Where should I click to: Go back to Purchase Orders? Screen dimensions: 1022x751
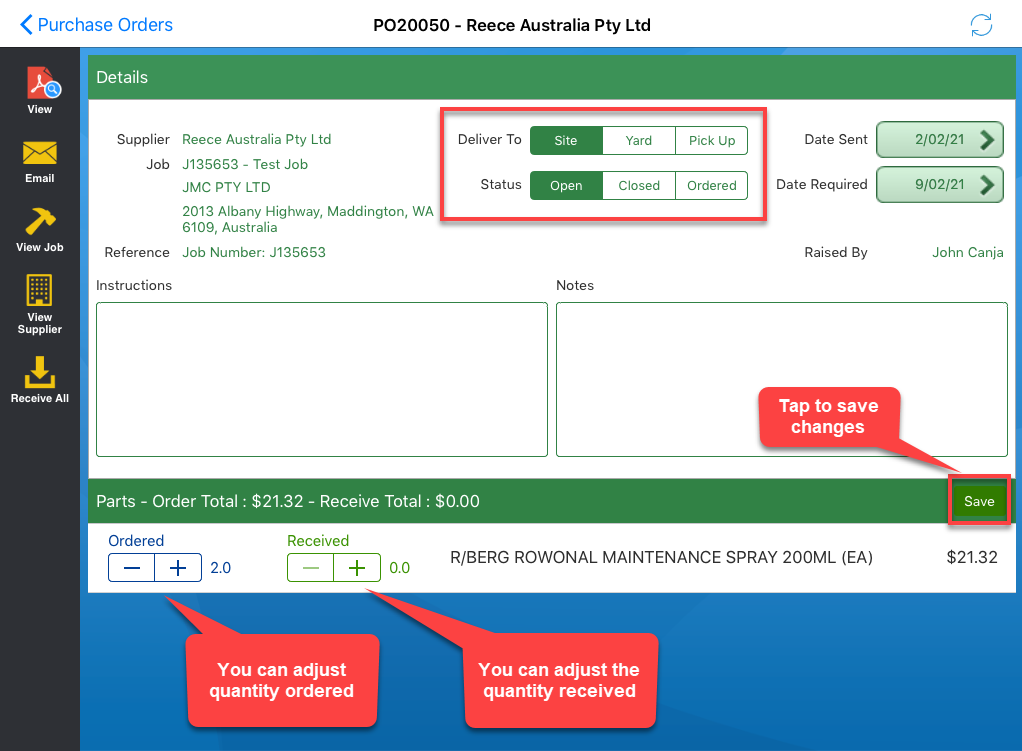[96, 25]
